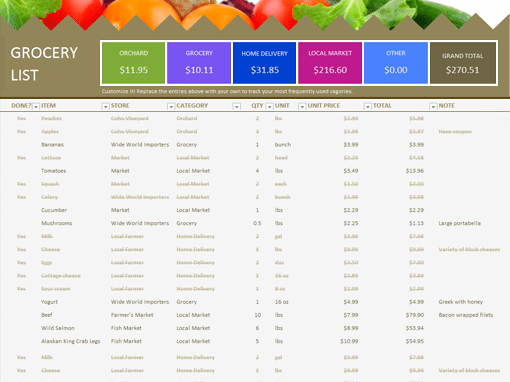This screenshot has height=382, width=510.
Task: Open the CATEGORY column filter dropdown
Action: tap(236, 106)
